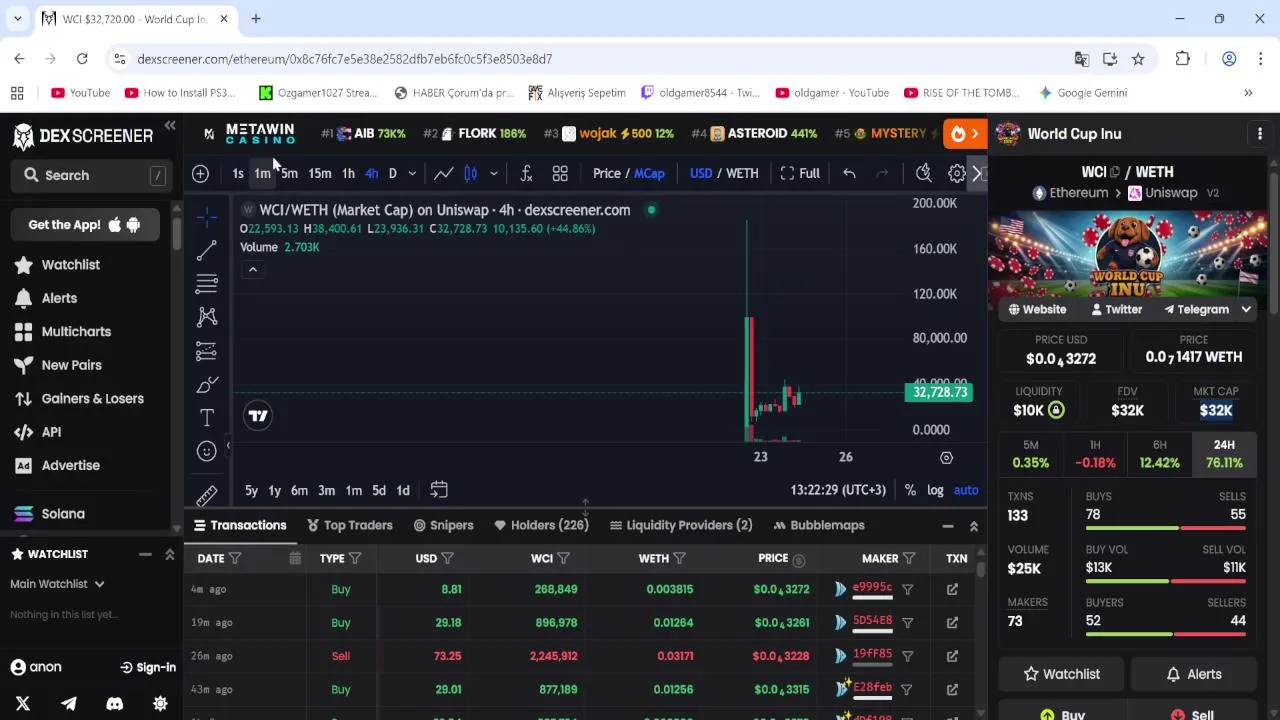Switch chart to MCap mode
Viewport: 1280px width, 720px height.
click(x=649, y=174)
